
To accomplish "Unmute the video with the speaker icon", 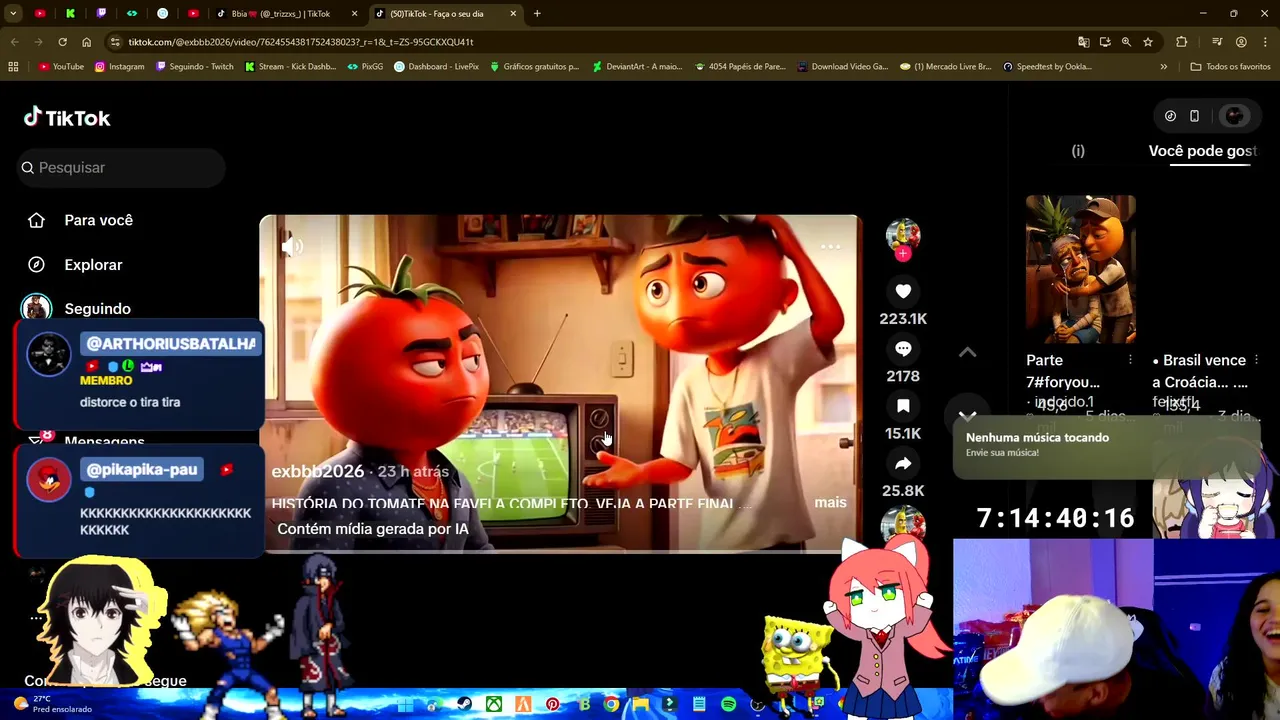I will click(292, 246).
